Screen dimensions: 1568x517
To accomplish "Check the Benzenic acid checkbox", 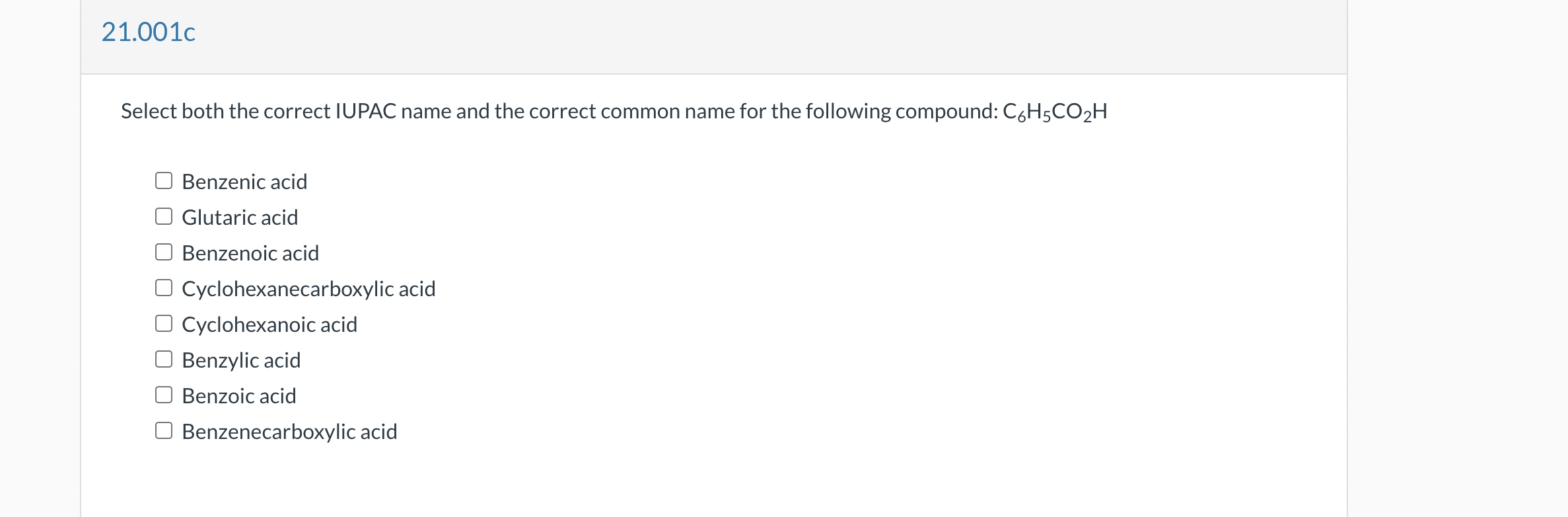I will coord(164,179).
